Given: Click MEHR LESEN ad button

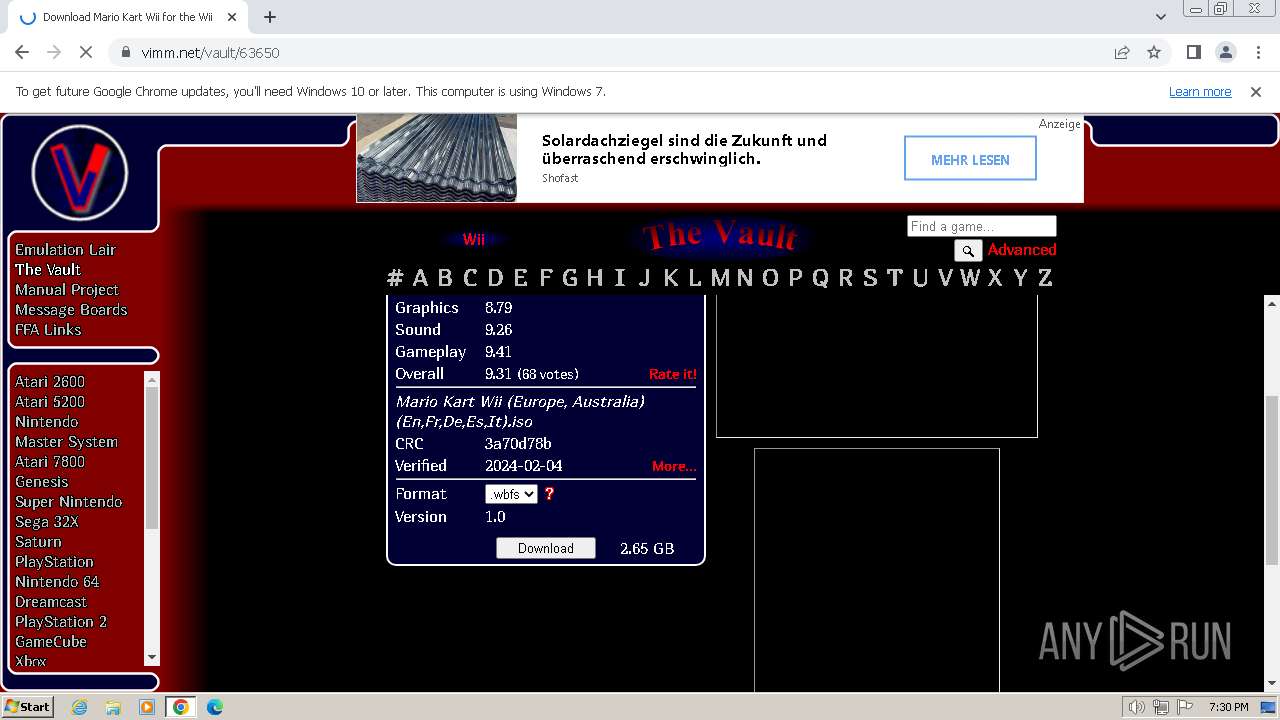Looking at the screenshot, I should (970, 159).
